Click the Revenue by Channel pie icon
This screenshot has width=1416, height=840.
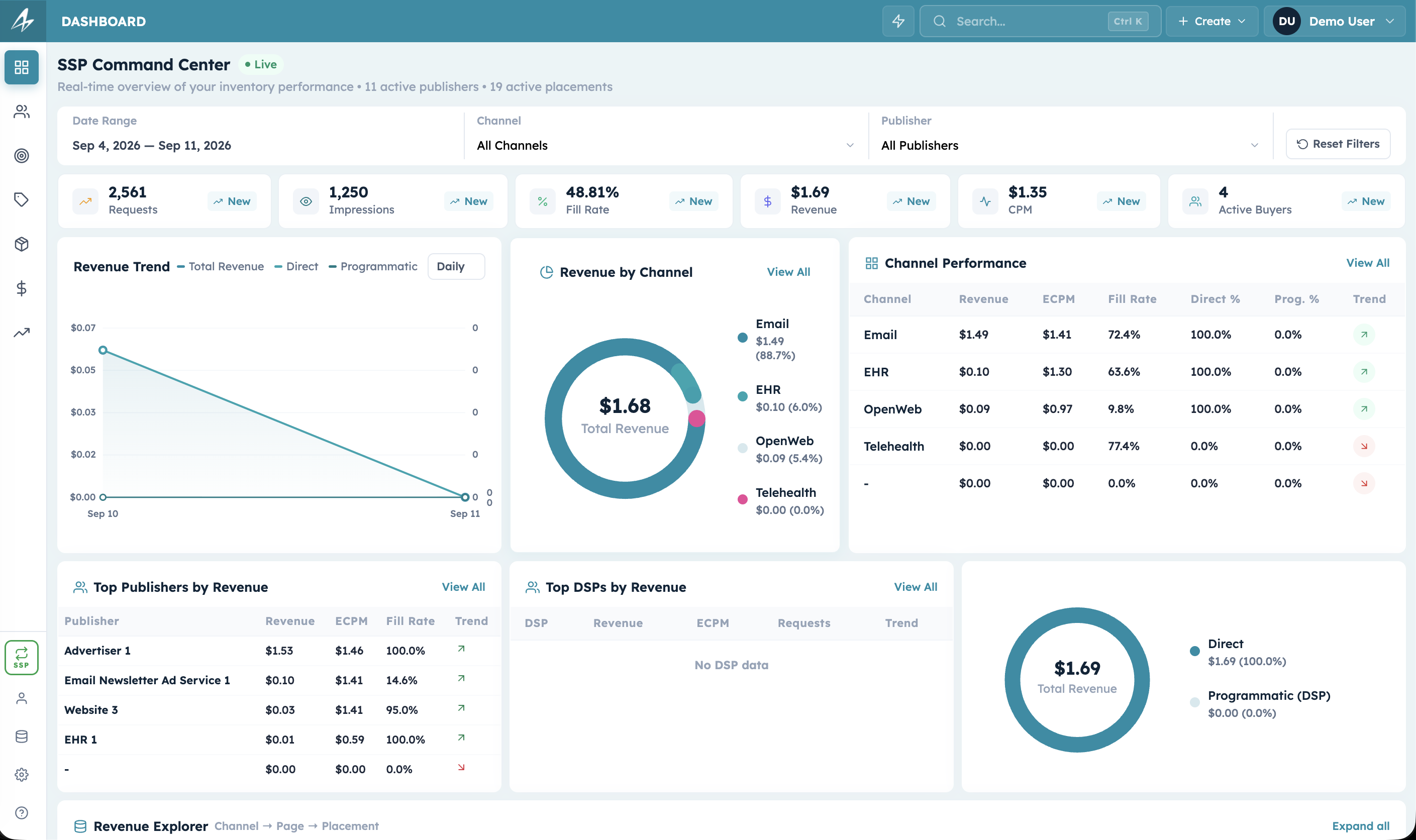[546, 272]
